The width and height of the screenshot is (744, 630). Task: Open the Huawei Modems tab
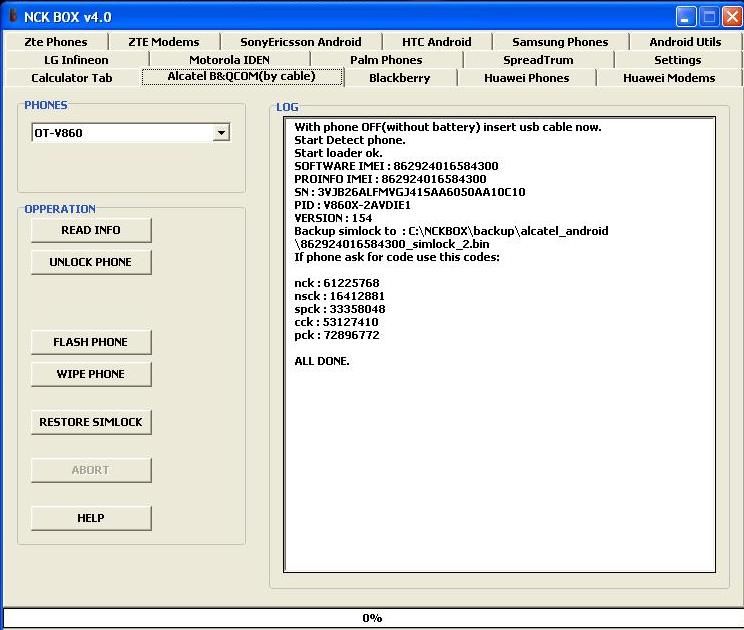pyautogui.click(x=669, y=78)
